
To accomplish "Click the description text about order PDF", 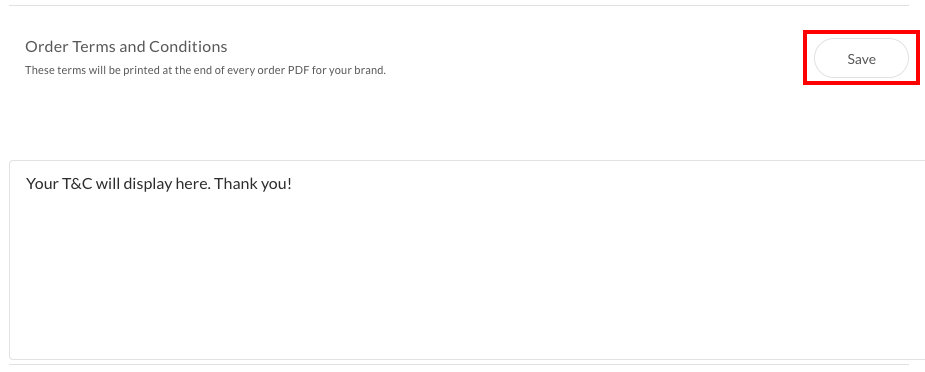I will click(x=205, y=71).
